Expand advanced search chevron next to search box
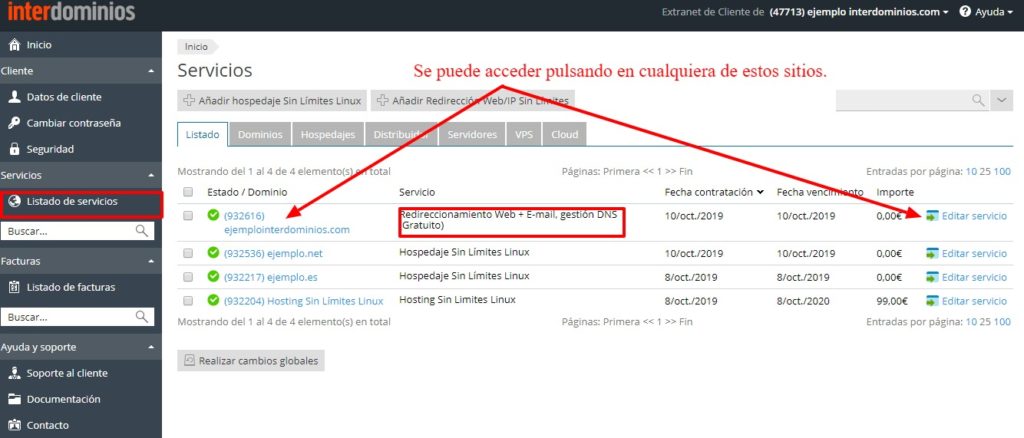 tap(1002, 101)
